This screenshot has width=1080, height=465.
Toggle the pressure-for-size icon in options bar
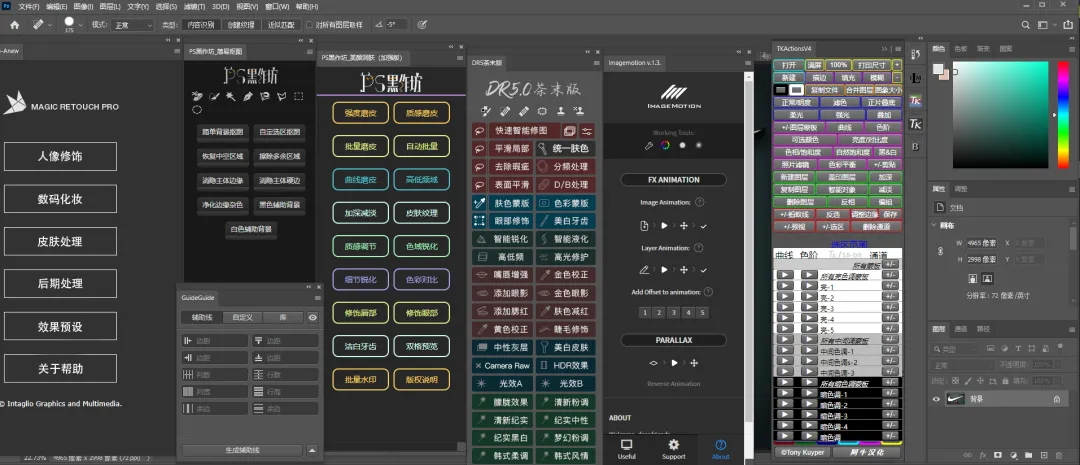[423, 25]
